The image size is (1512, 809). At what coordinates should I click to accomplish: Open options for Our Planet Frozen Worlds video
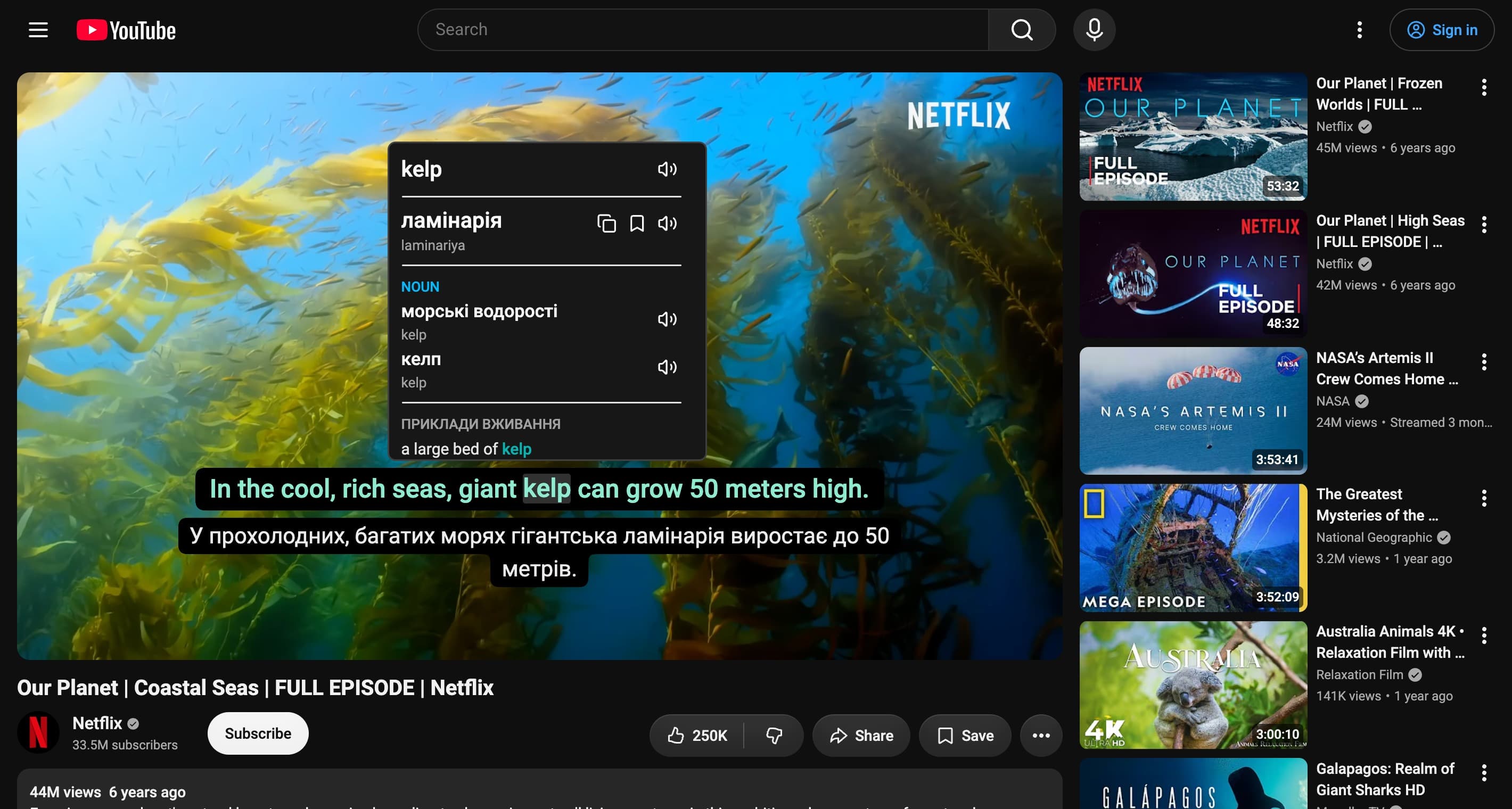pyautogui.click(x=1484, y=87)
